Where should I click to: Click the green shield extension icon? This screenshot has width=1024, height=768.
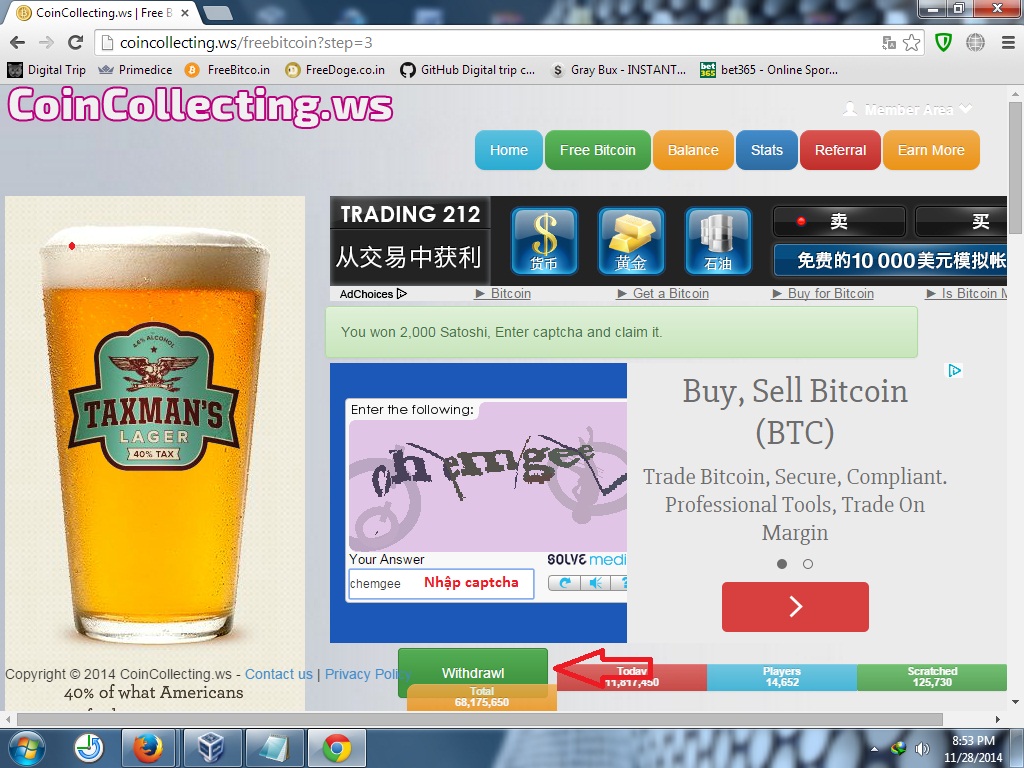pos(943,42)
